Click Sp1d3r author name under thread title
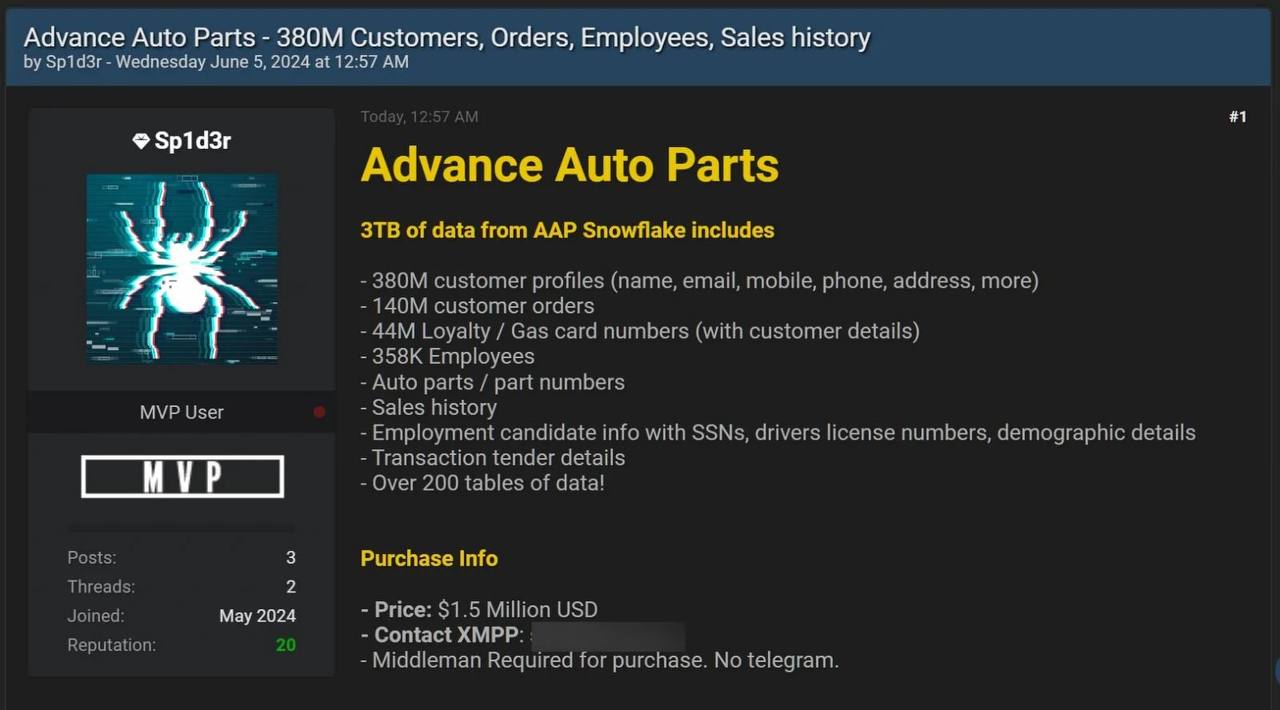 [x=70, y=62]
